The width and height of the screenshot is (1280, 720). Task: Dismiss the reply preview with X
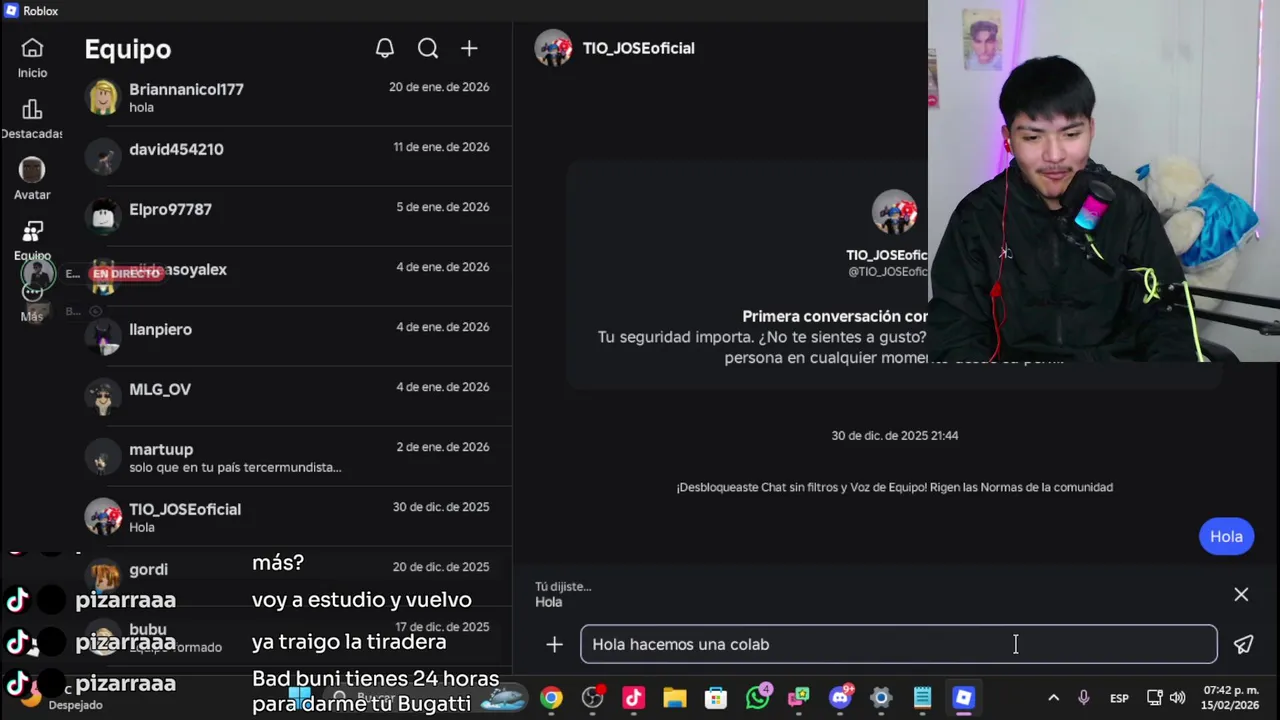coord(1241,594)
